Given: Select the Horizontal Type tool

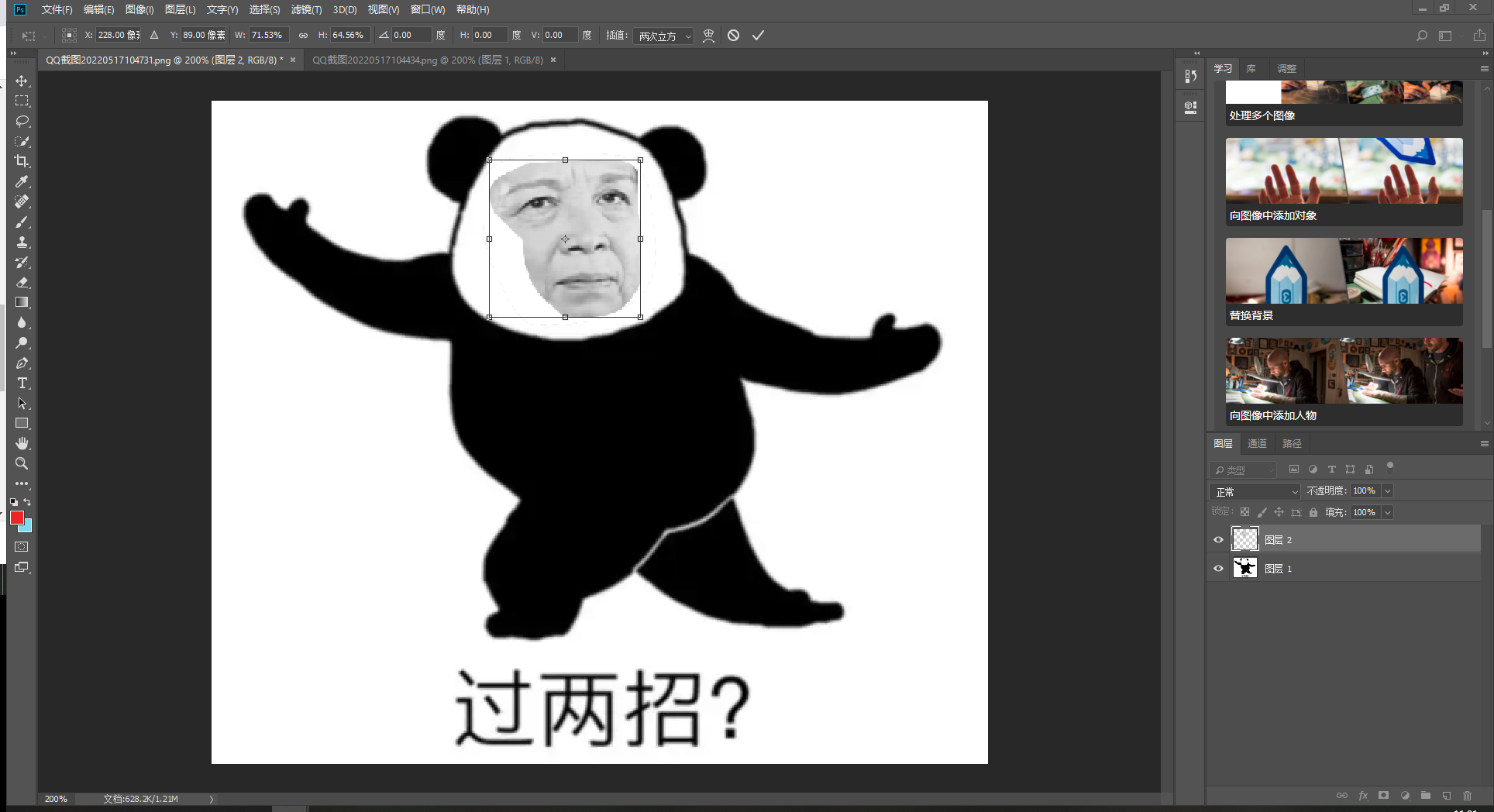Looking at the screenshot, I should [22, 383].
